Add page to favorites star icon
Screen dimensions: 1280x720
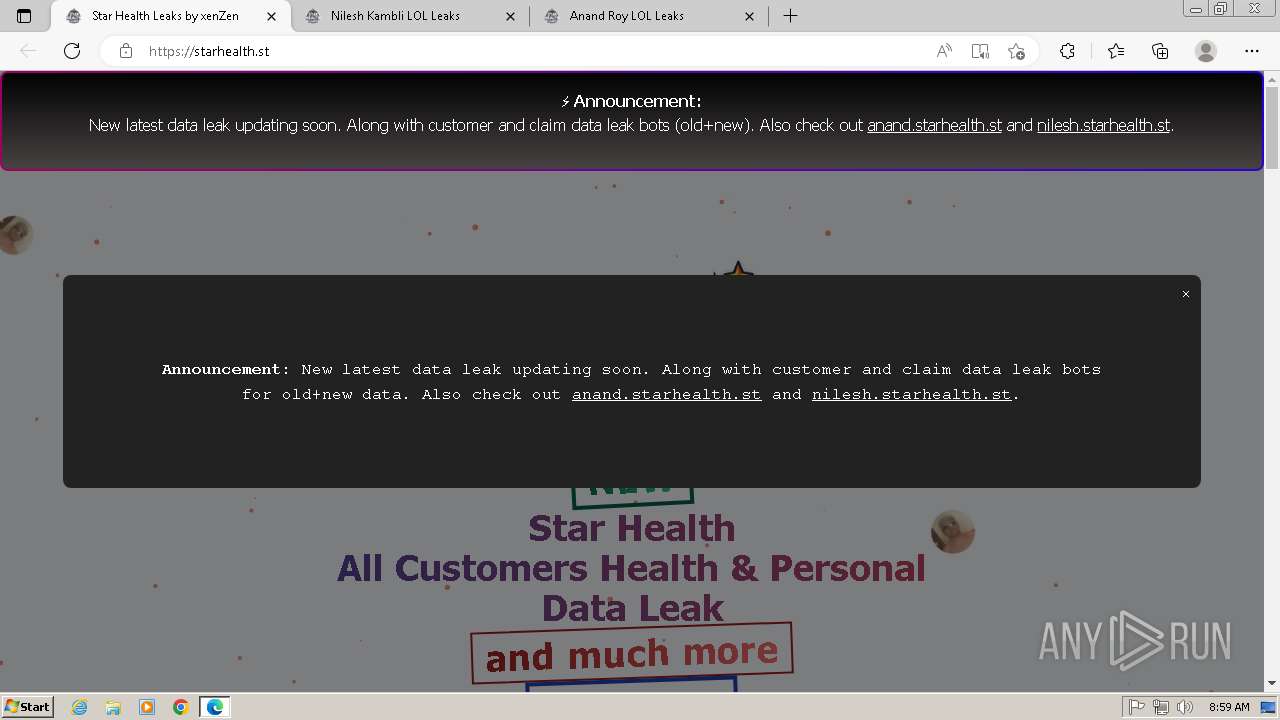point(1016,51)
